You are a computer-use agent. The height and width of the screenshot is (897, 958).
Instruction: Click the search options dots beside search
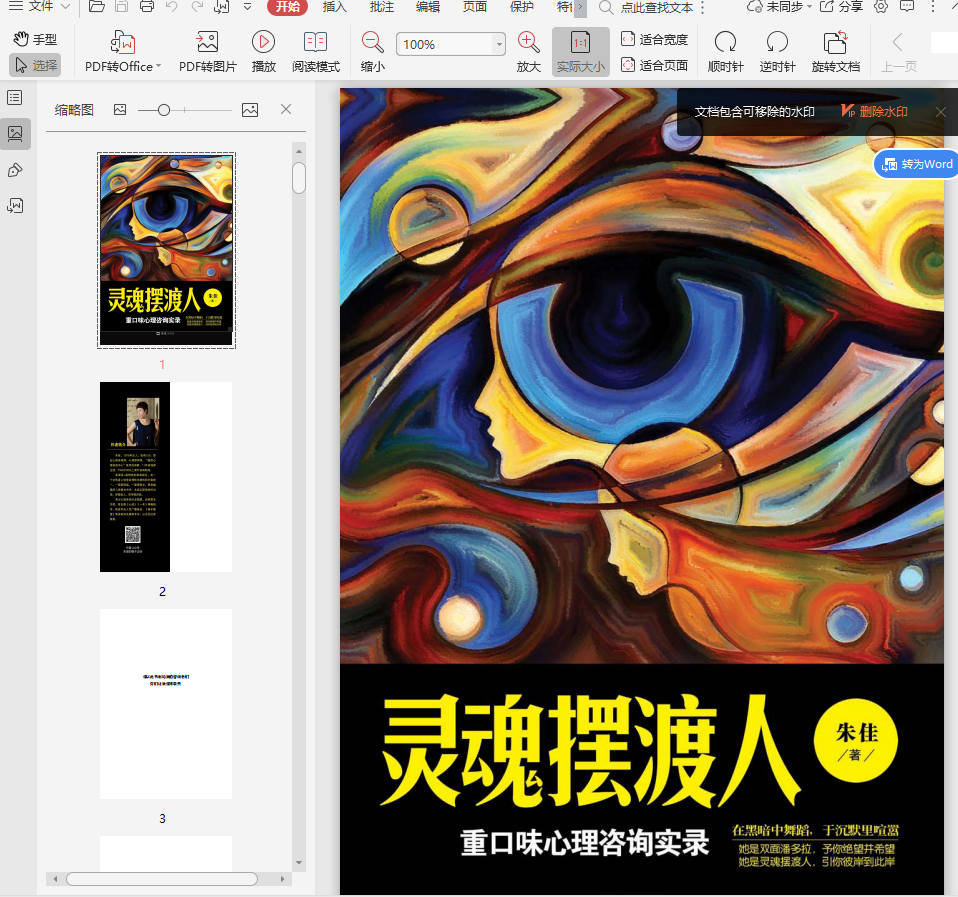703,7
